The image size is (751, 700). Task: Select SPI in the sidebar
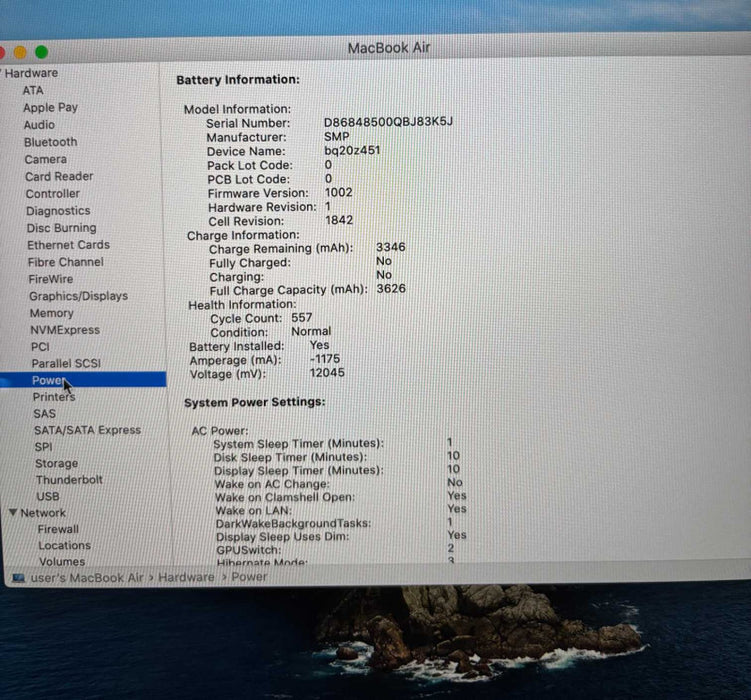coord(44,447)
